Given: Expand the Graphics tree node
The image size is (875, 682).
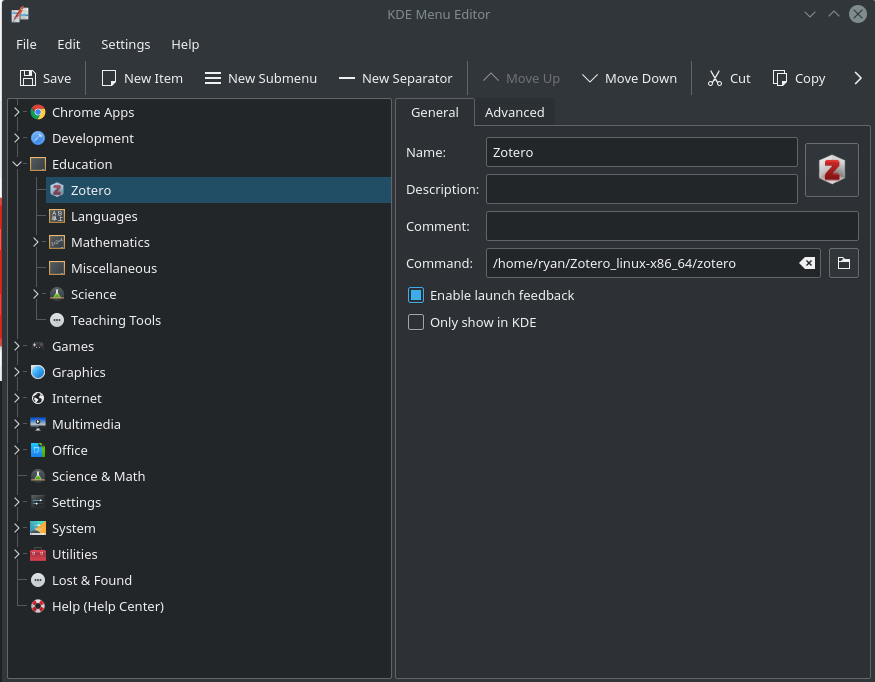Looking at the screenshot, I should click(17, 372).
